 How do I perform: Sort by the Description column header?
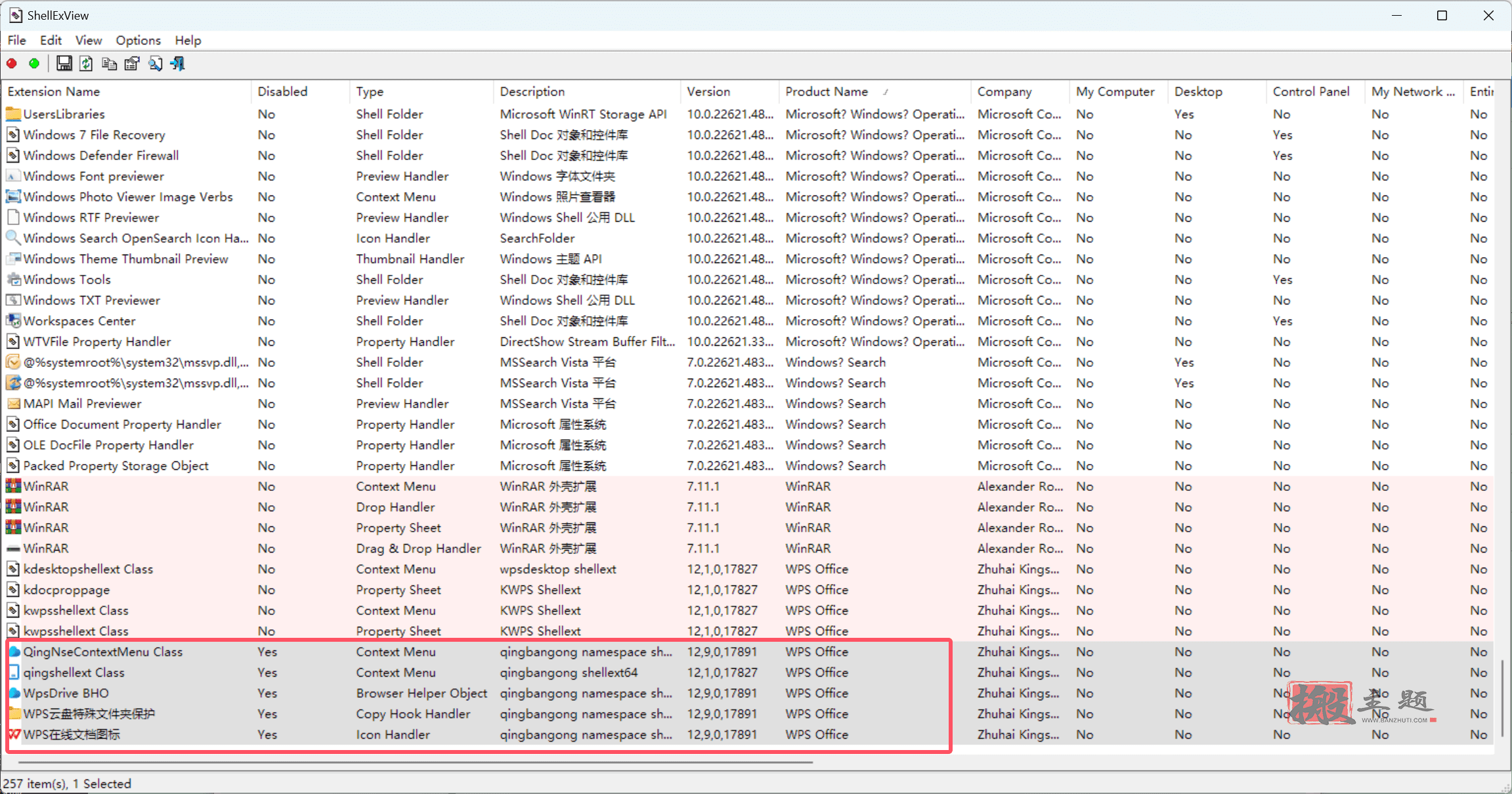point(587,92)
